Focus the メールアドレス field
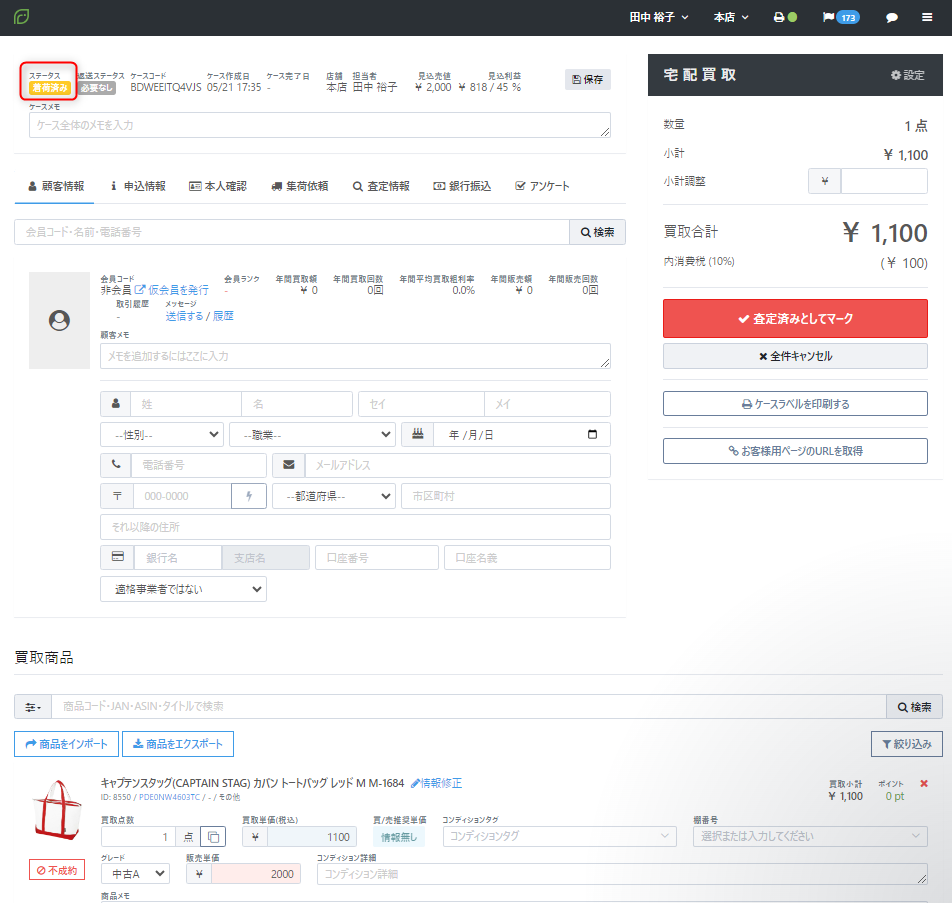The image size is (952, 903). (457, 465)
